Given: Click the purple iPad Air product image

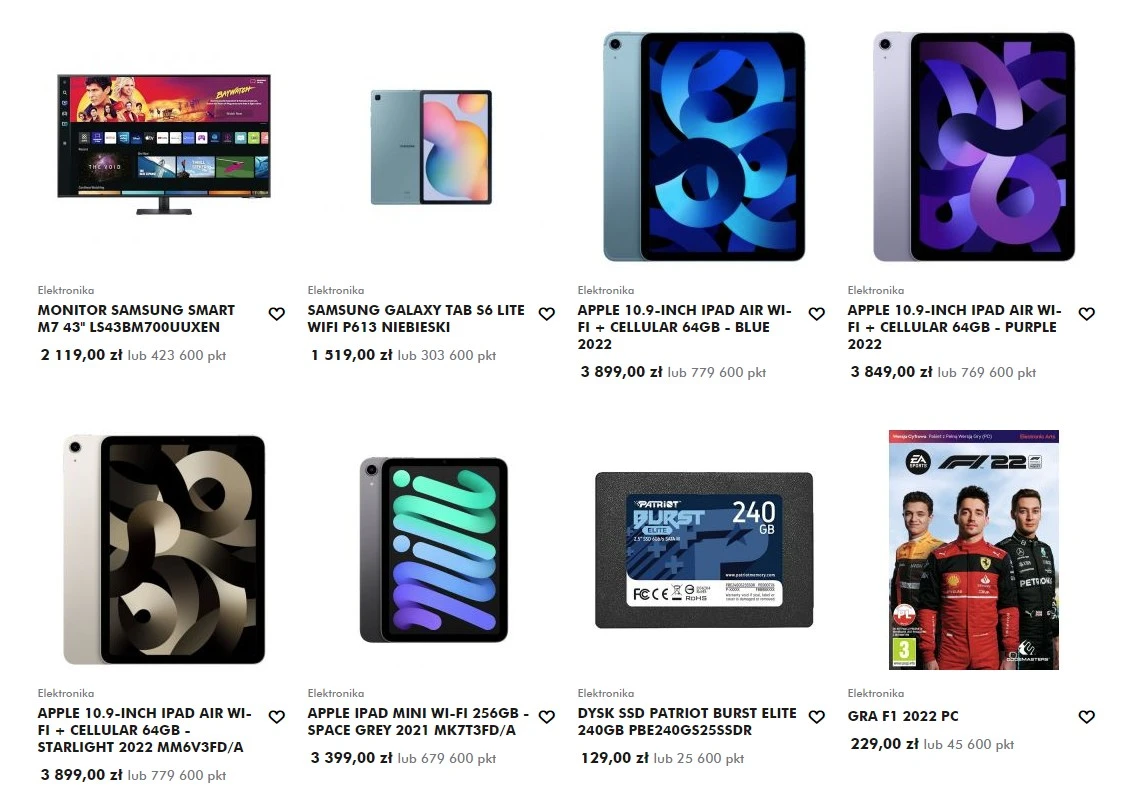Looking at the screenshot, I should click(x=974, y=147).
